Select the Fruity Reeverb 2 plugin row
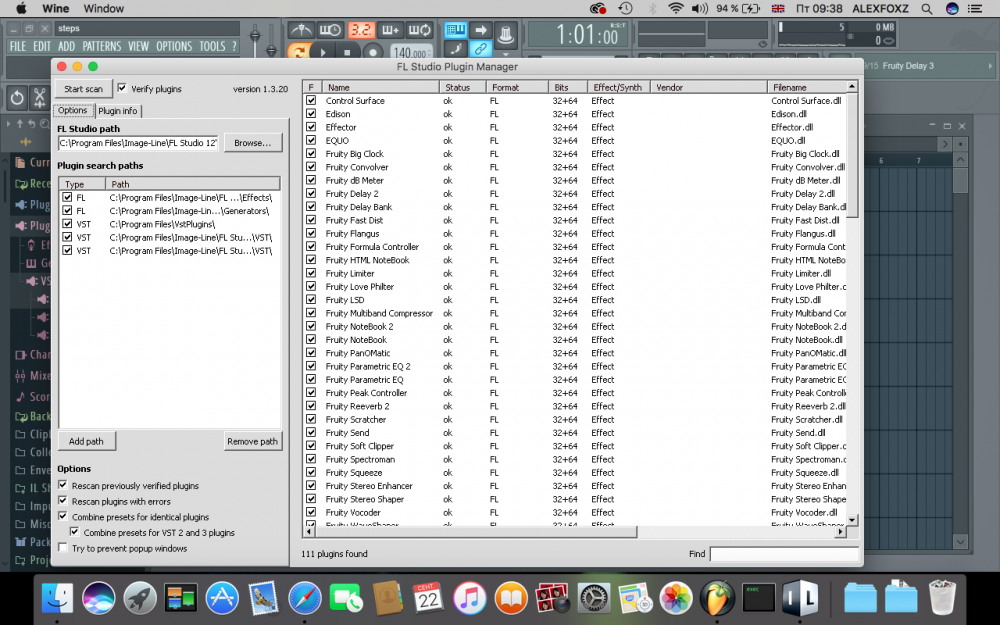Image resolution: width=1000 pixels, height=625 pixels. pos(575,406)
